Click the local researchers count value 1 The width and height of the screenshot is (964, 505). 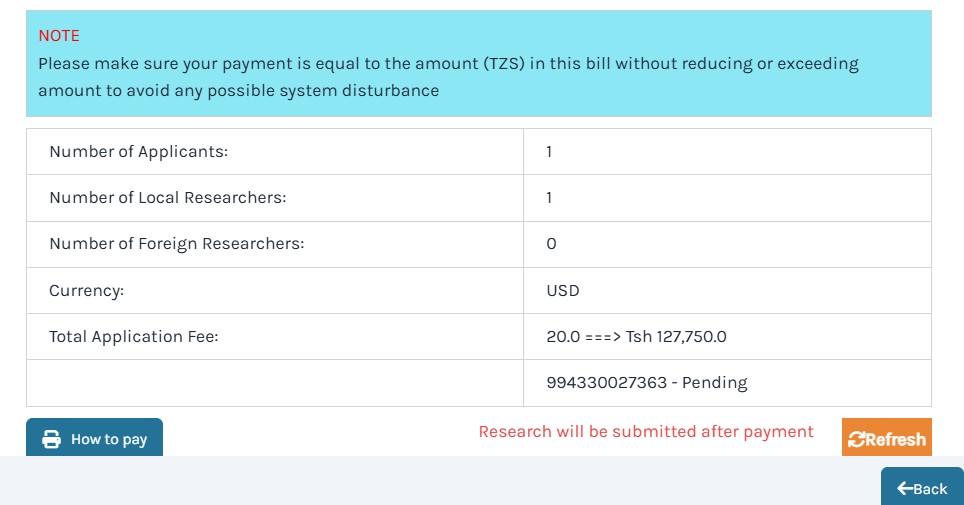coord(549,198)
